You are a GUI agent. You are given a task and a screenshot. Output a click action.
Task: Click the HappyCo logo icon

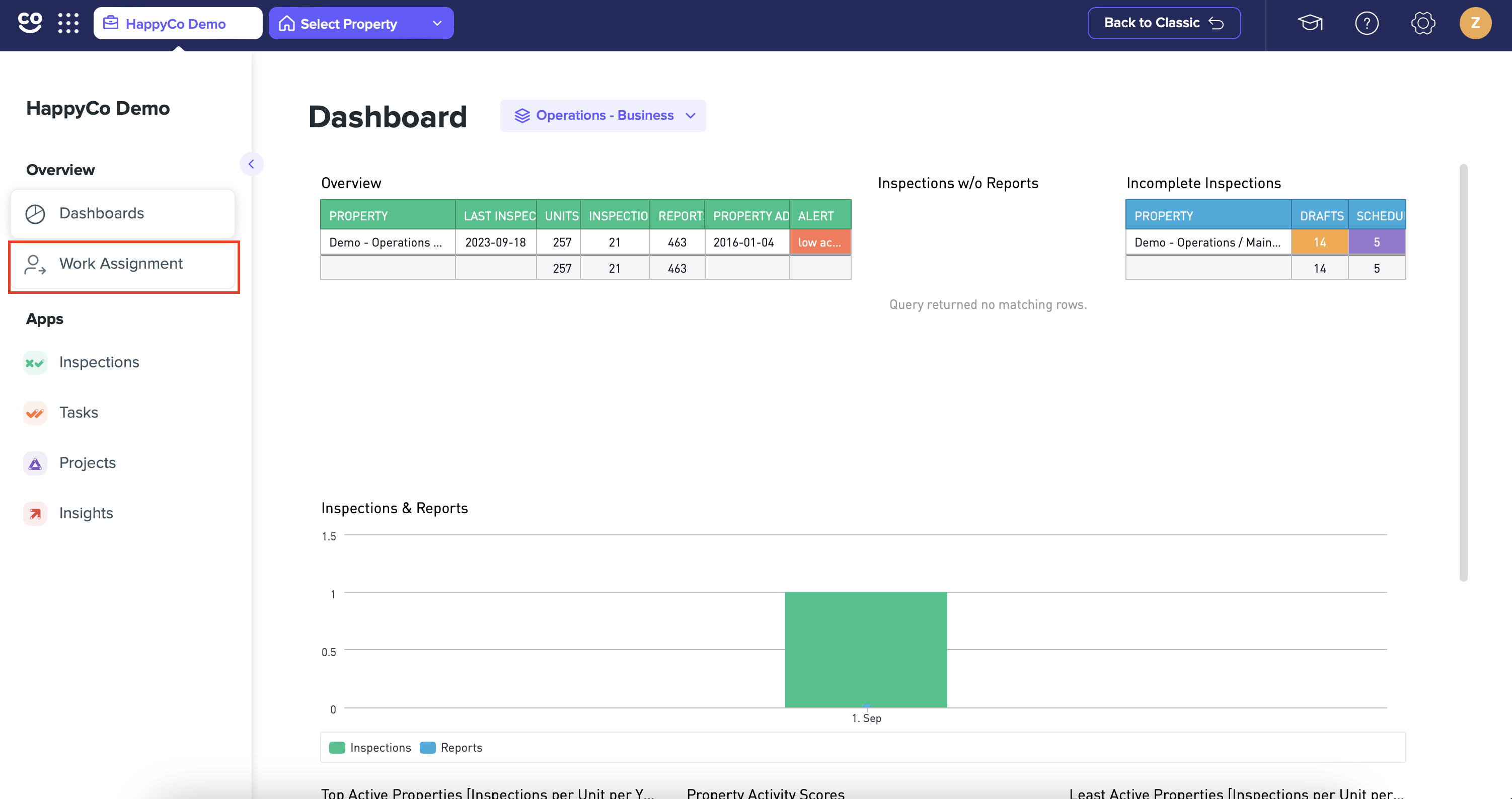click(x=29, y=23)
